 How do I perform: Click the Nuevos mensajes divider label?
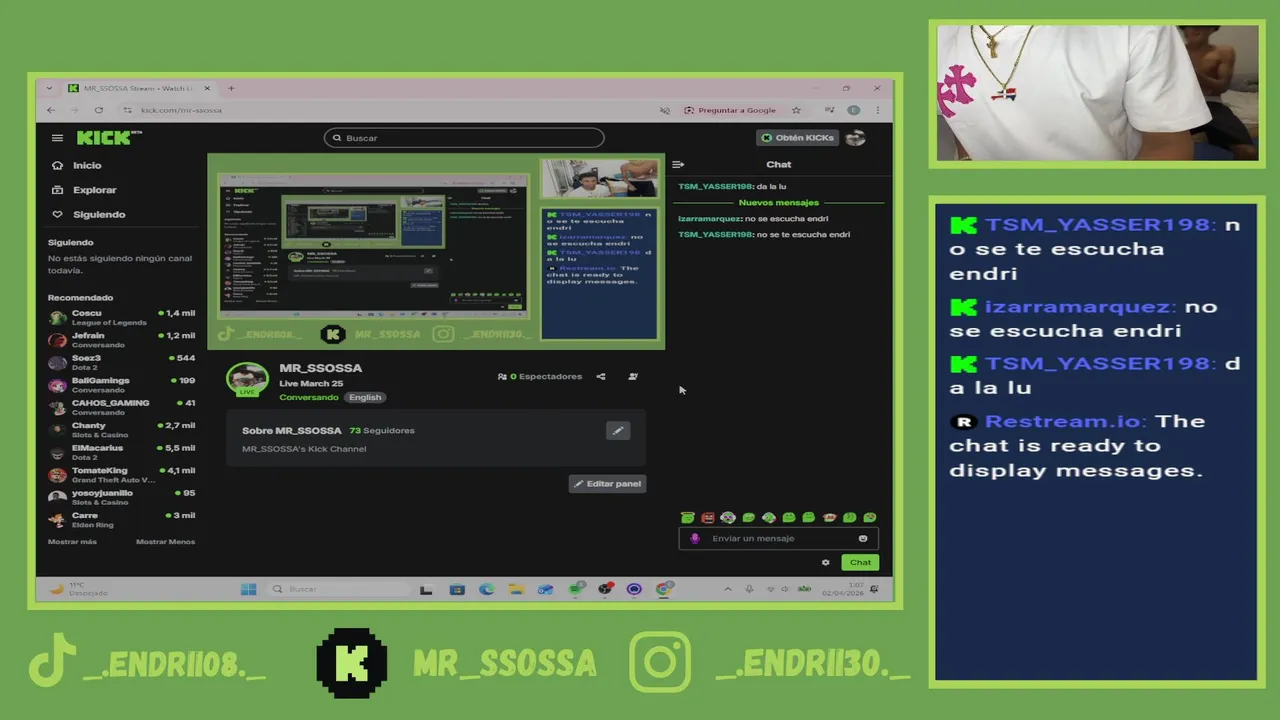pyautogui.click(x=779, y=203)
